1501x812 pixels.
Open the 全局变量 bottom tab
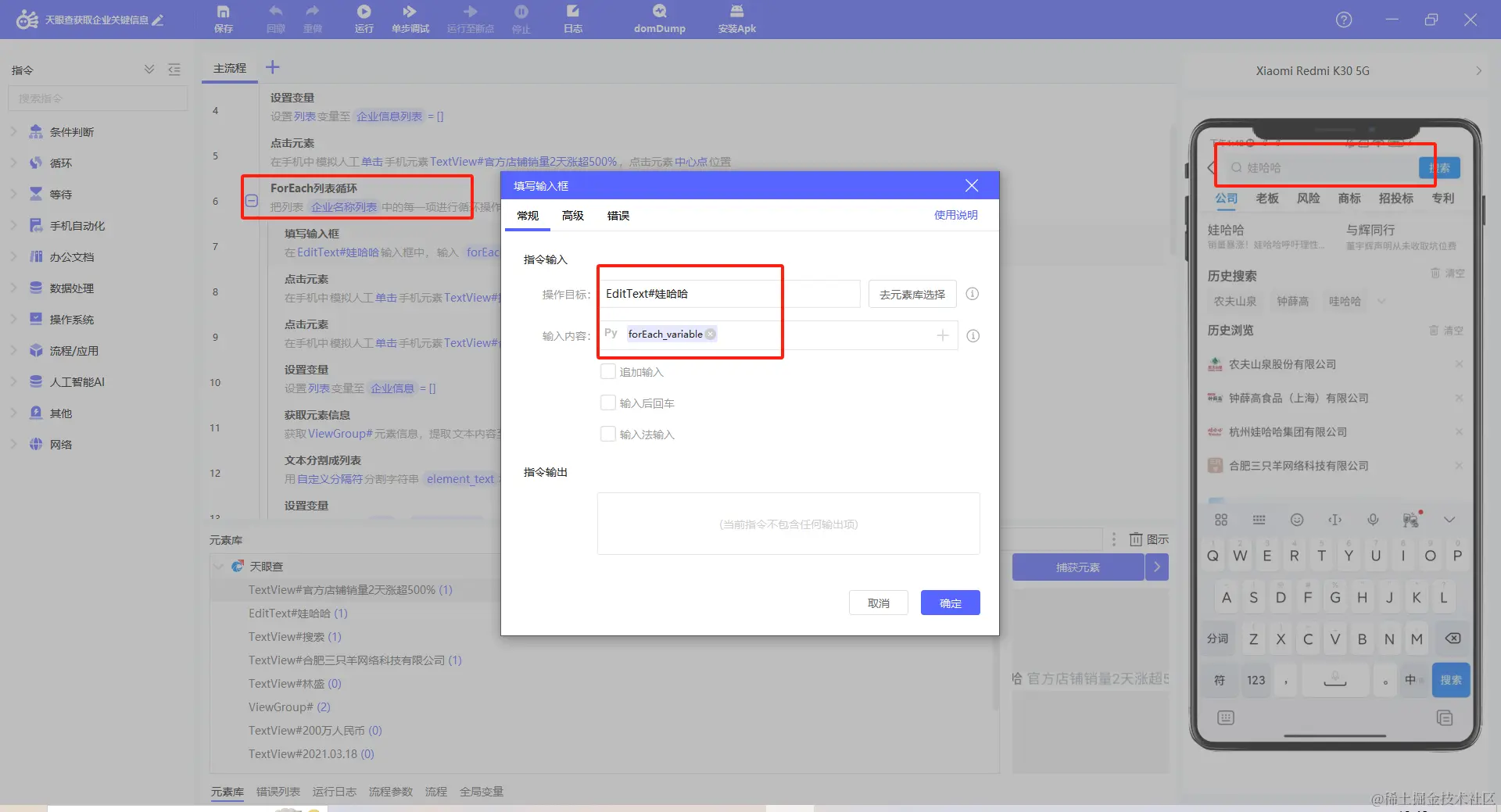coord(482,792)
